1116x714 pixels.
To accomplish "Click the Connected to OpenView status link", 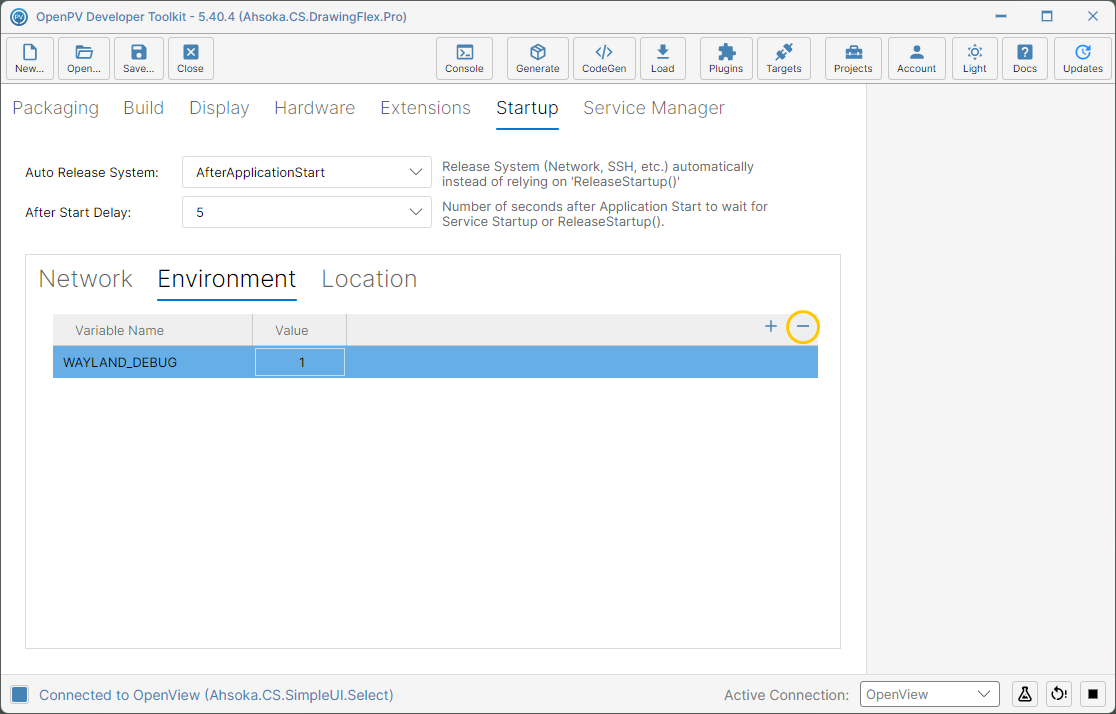I will coord(216,695).
